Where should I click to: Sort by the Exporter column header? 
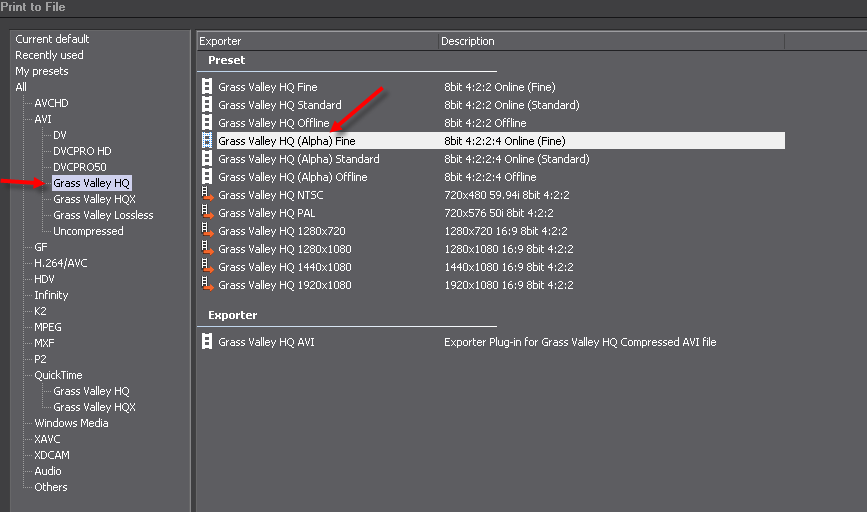tap(220, 41)
